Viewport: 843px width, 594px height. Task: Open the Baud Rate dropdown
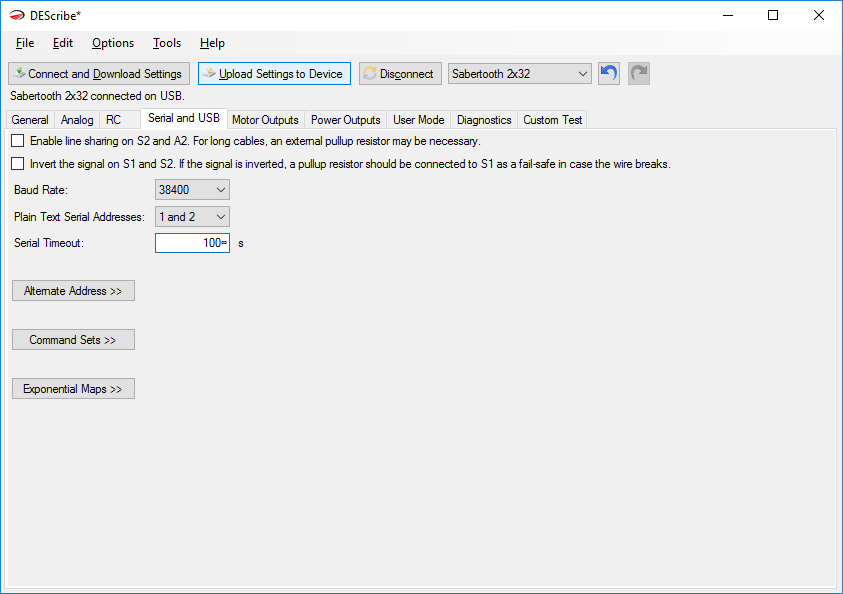192,190
